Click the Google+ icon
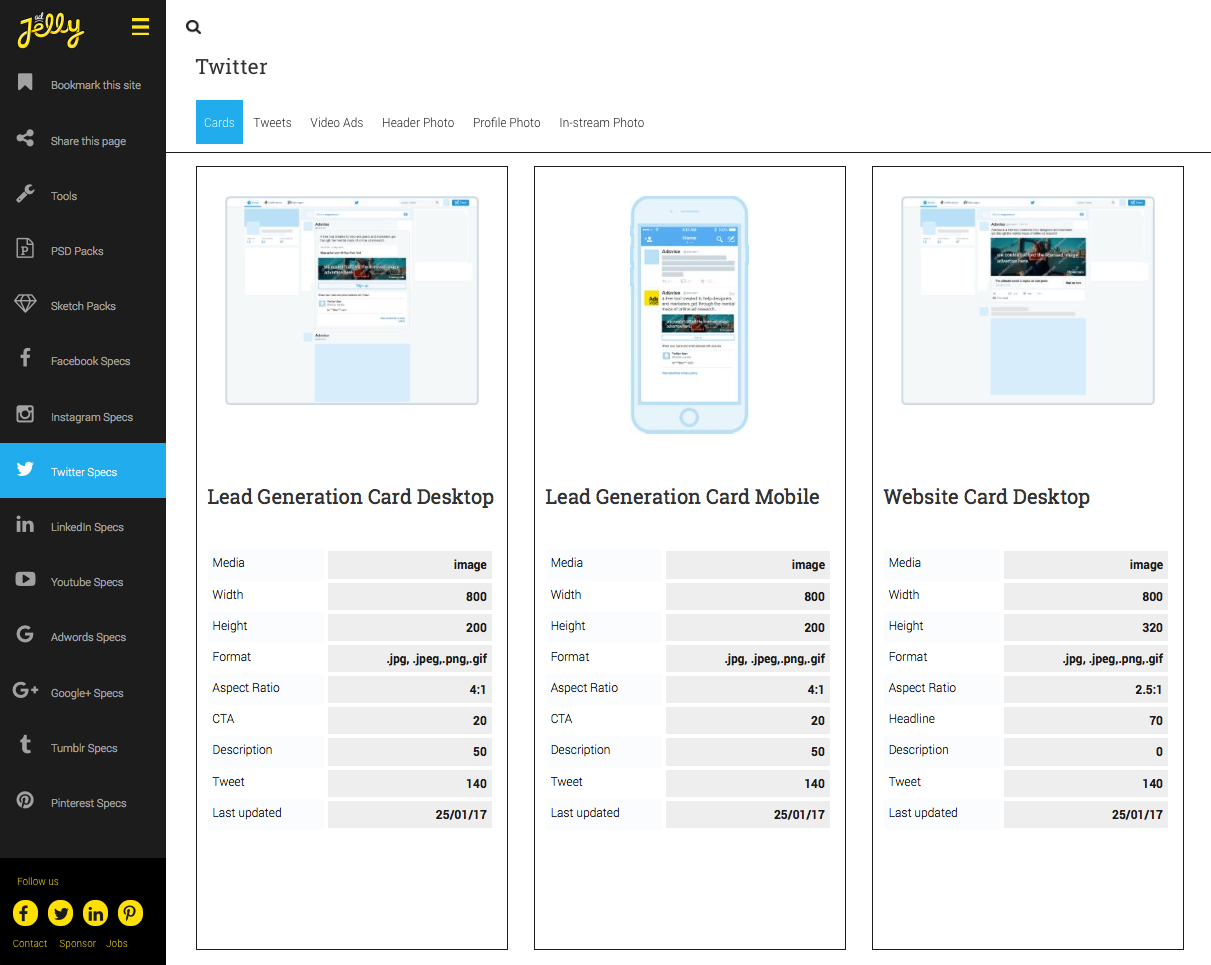Screen dimensions: 1211x965 26,691
